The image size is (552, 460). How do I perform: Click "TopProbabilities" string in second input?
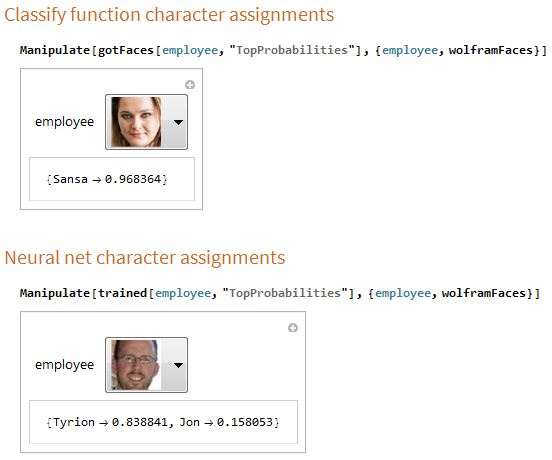(285, 293)
